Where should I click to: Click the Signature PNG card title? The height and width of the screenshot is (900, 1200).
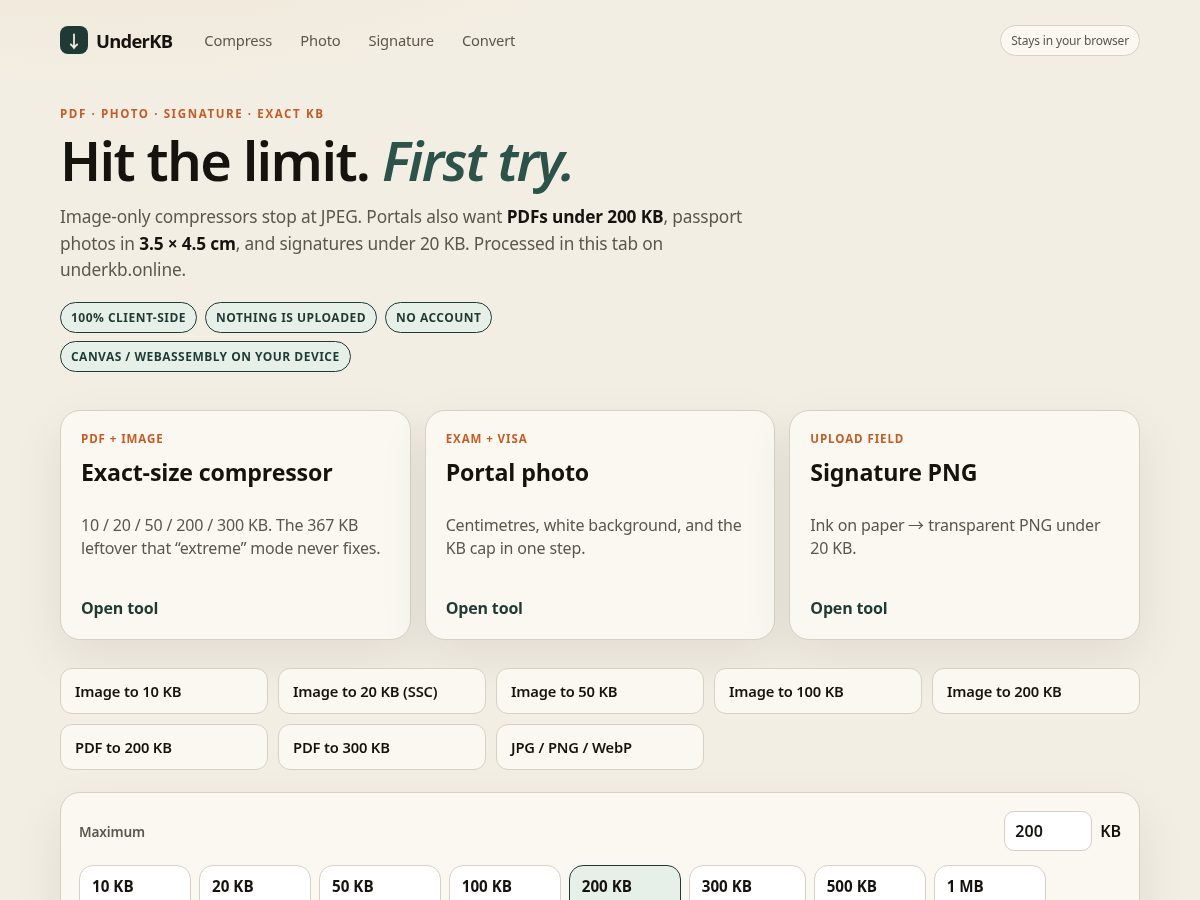[893, 472]
